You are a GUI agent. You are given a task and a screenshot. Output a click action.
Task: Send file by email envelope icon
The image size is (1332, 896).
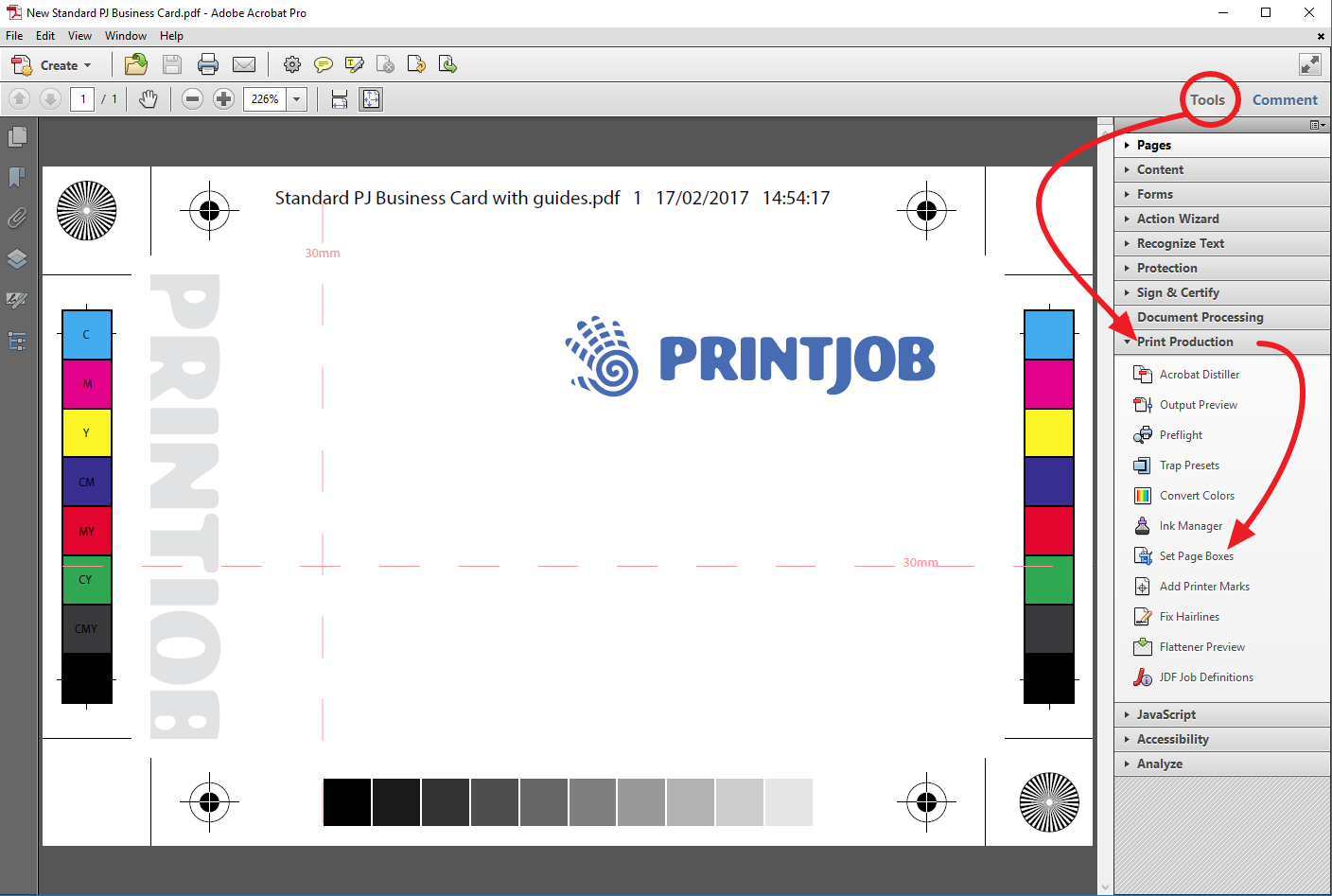point(244,64)
